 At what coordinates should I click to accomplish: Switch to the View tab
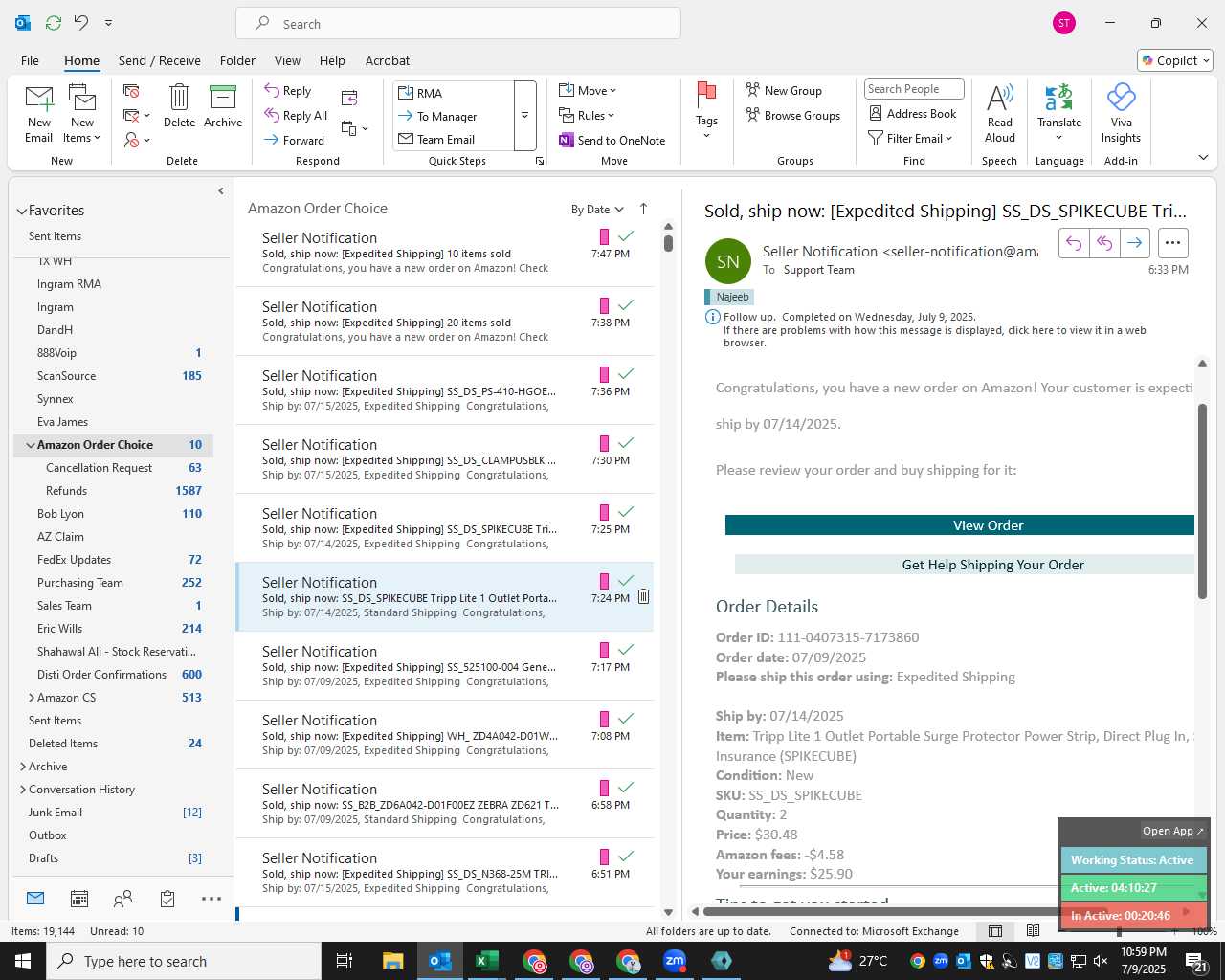click(x=287, y=60)
